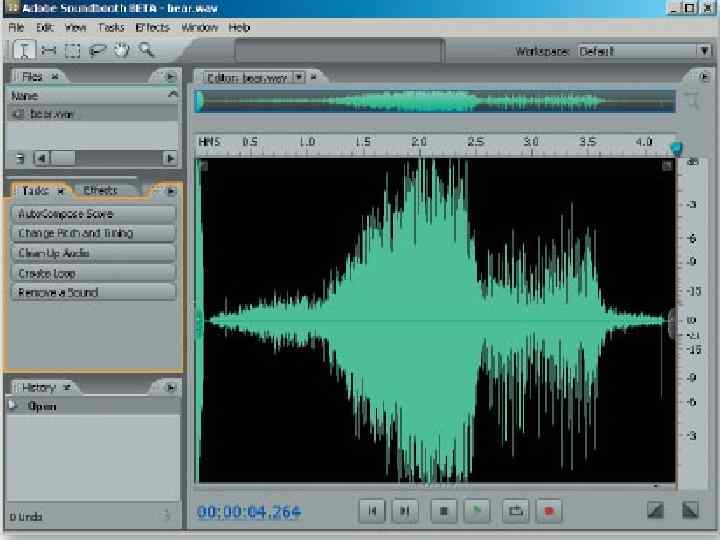Click the Record button
The image size is (720, 540).
coord(549,511)
